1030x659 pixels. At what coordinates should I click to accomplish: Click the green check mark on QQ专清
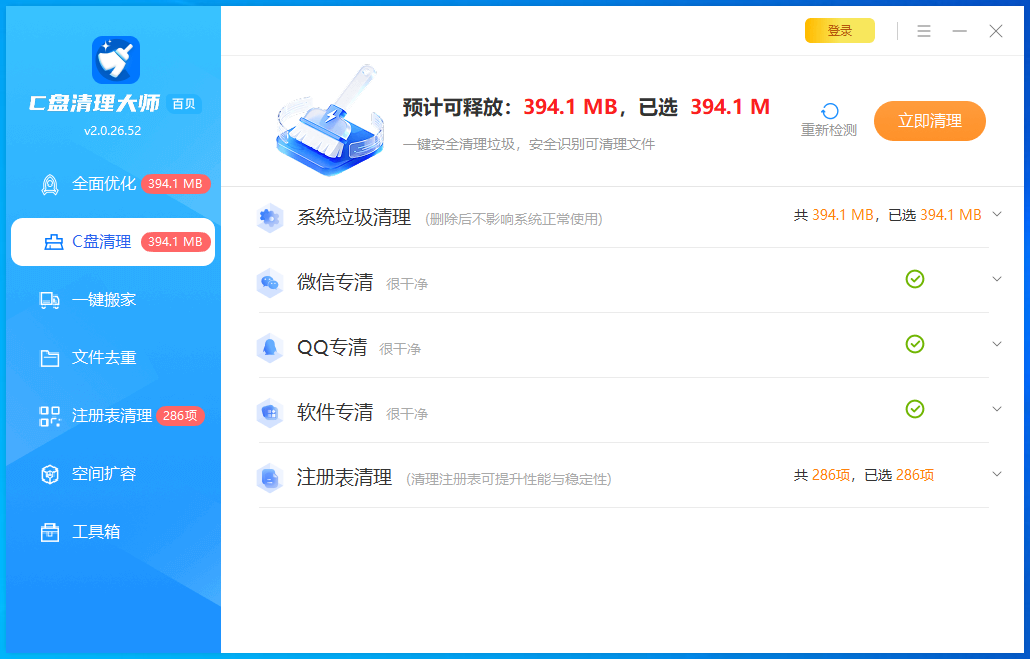pyautogui.click(x=914, y=344)
